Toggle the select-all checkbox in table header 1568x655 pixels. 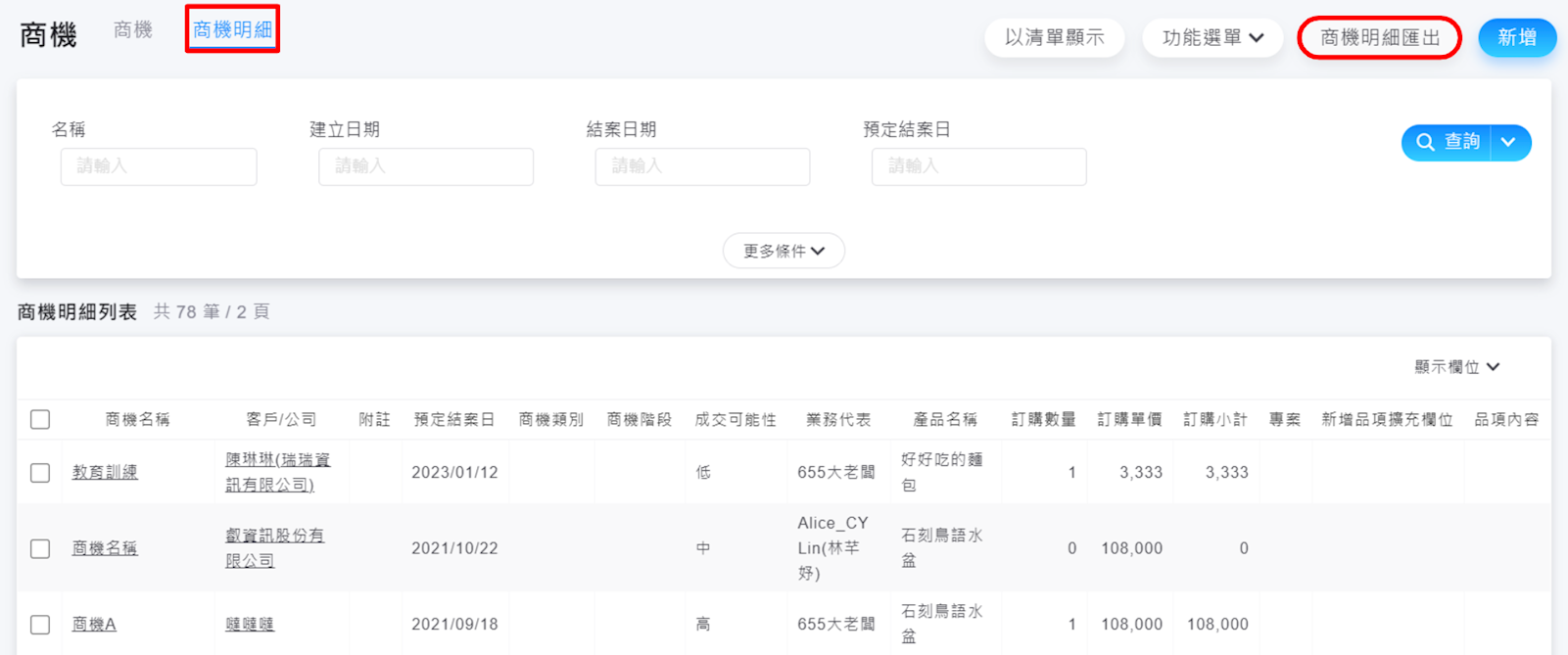[40, 420]
